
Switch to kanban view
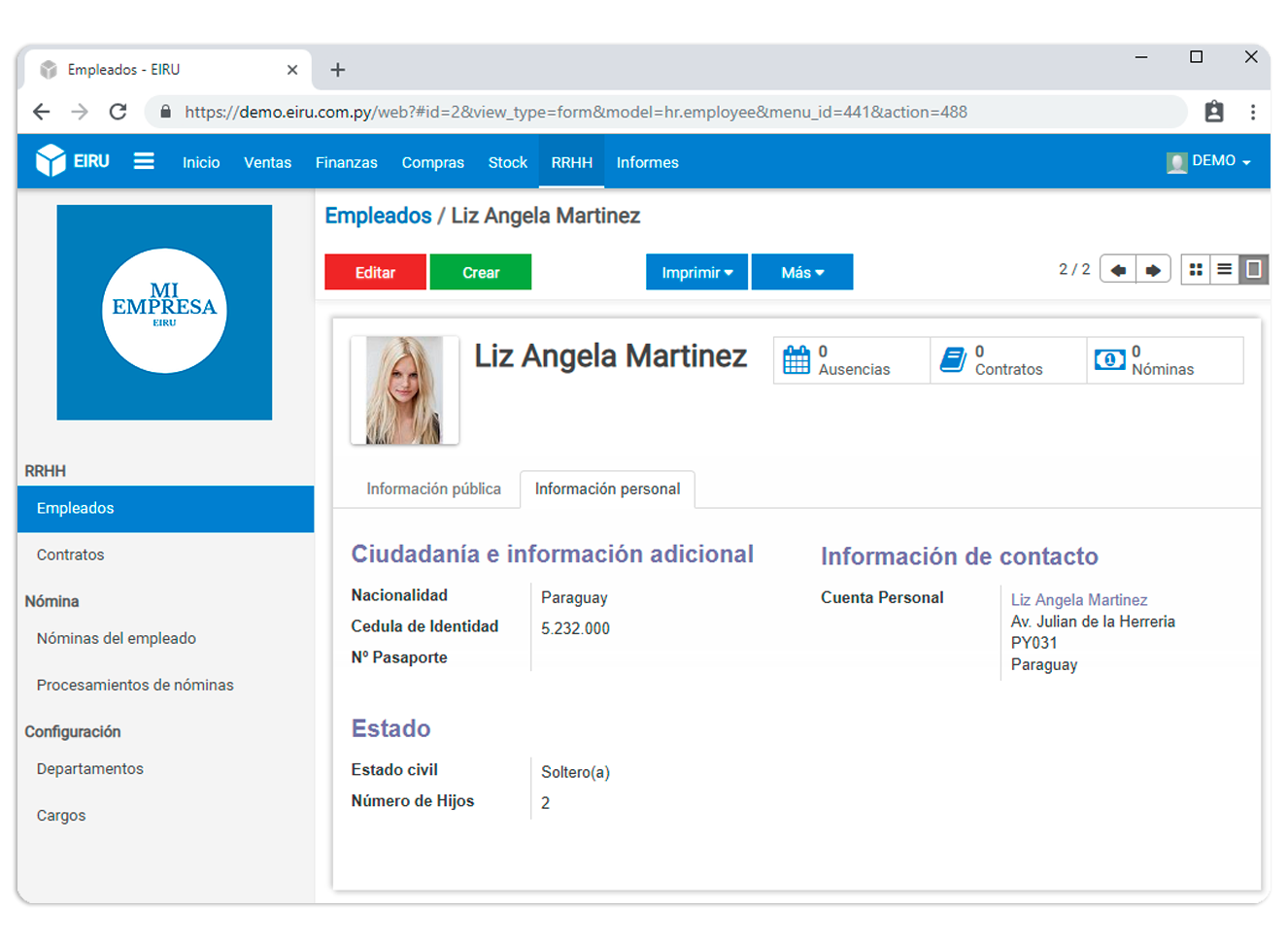1196,269
